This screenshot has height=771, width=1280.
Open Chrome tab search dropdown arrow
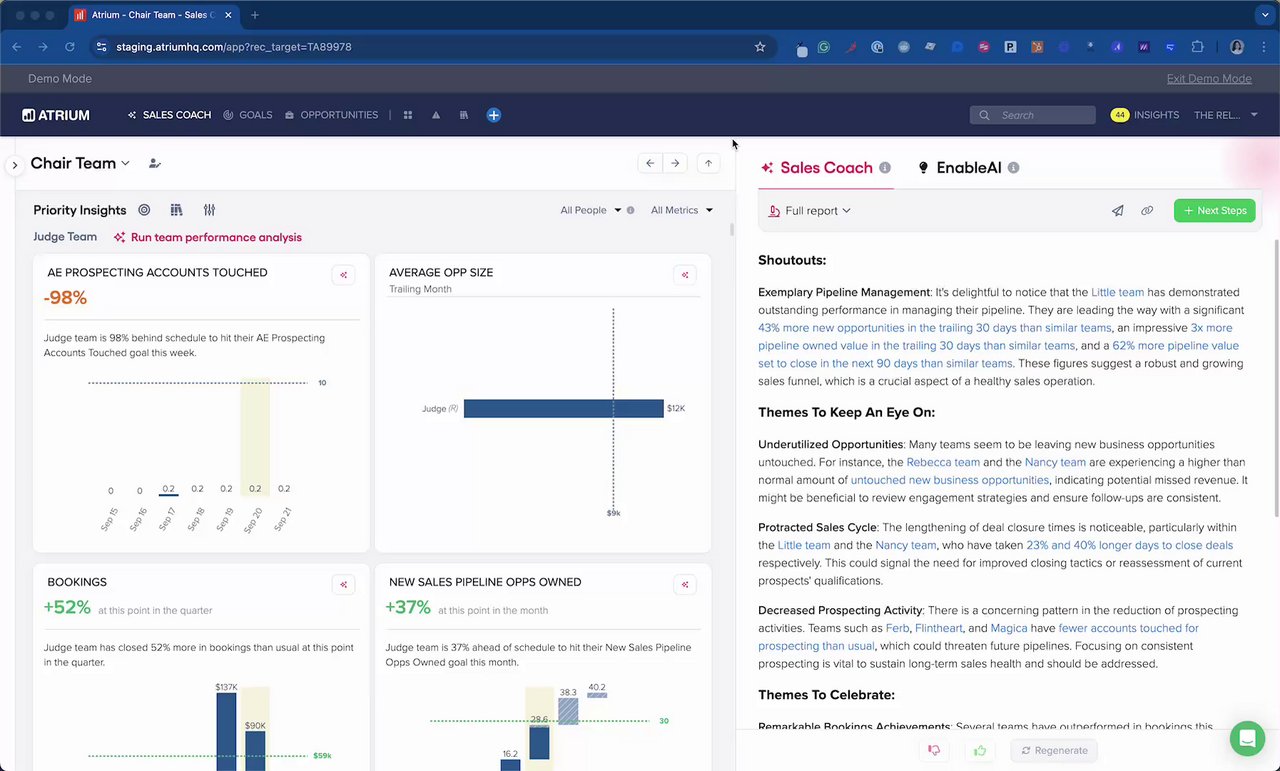pos(1265,15)
